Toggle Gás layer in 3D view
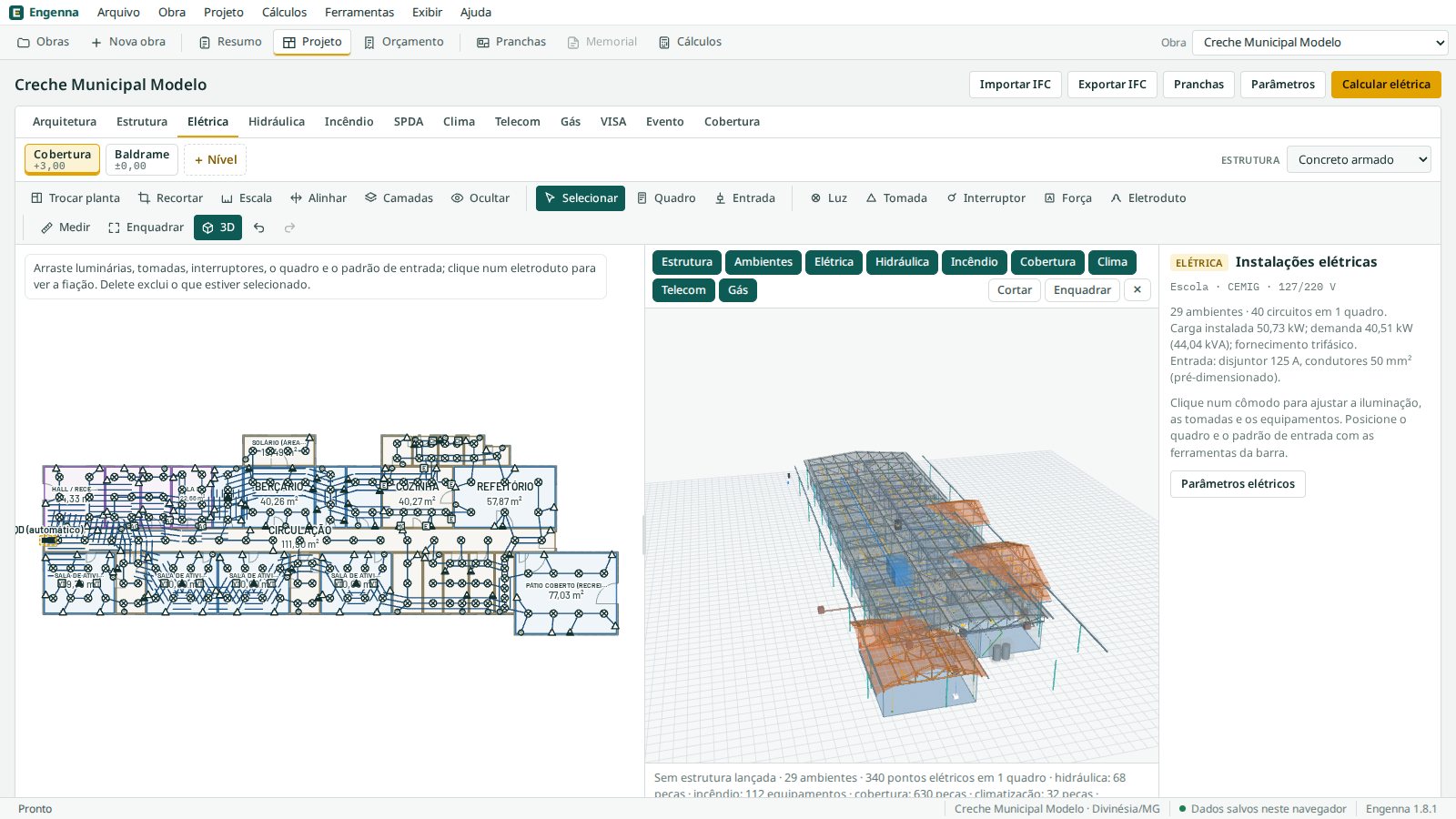This screenshot has width=1456, height=819. pyautogui.click(x=738, y=290)
